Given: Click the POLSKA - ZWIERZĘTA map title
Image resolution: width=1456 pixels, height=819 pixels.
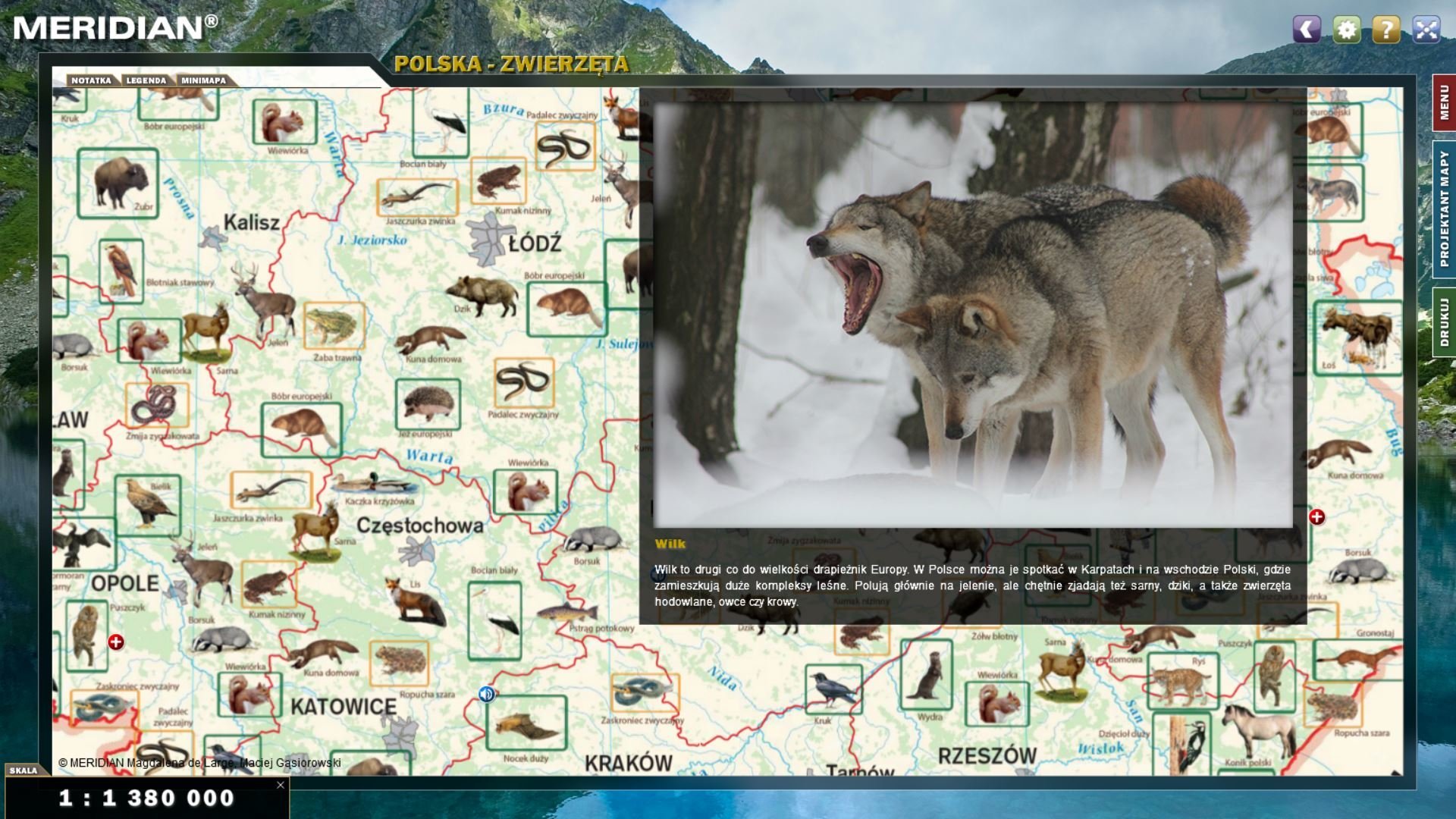Looking at the screenshot, I should (x=511, y=64).
